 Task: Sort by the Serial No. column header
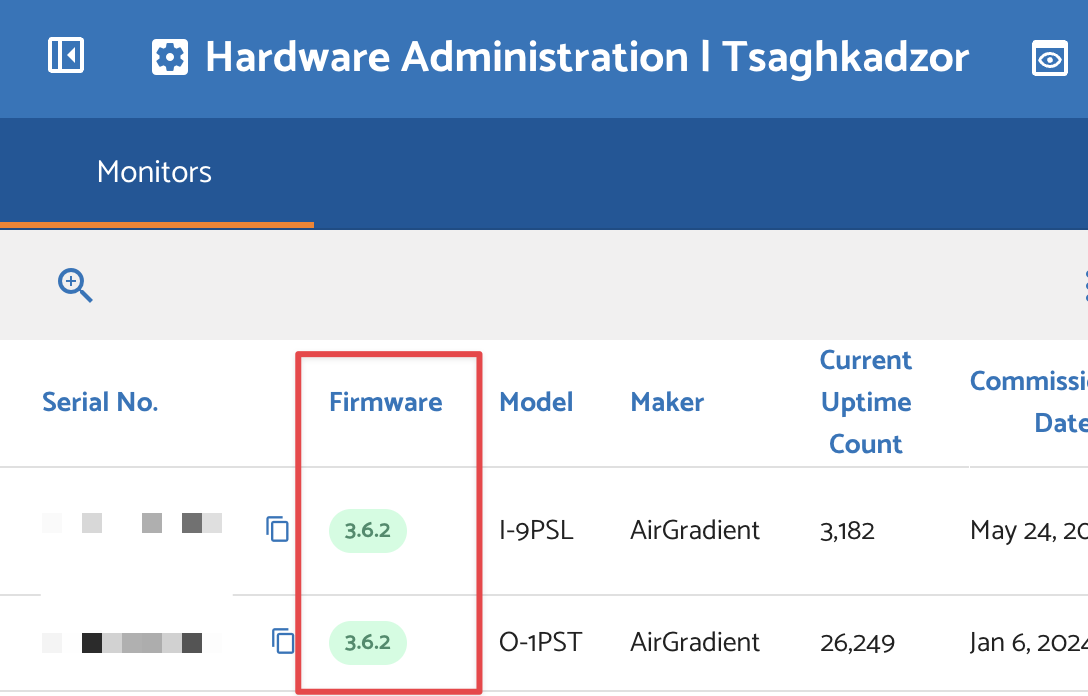pos(100,402)
